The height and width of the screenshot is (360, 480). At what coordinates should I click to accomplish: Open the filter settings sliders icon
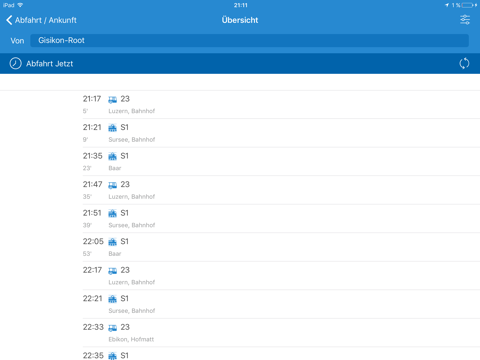tap(465, 20)
